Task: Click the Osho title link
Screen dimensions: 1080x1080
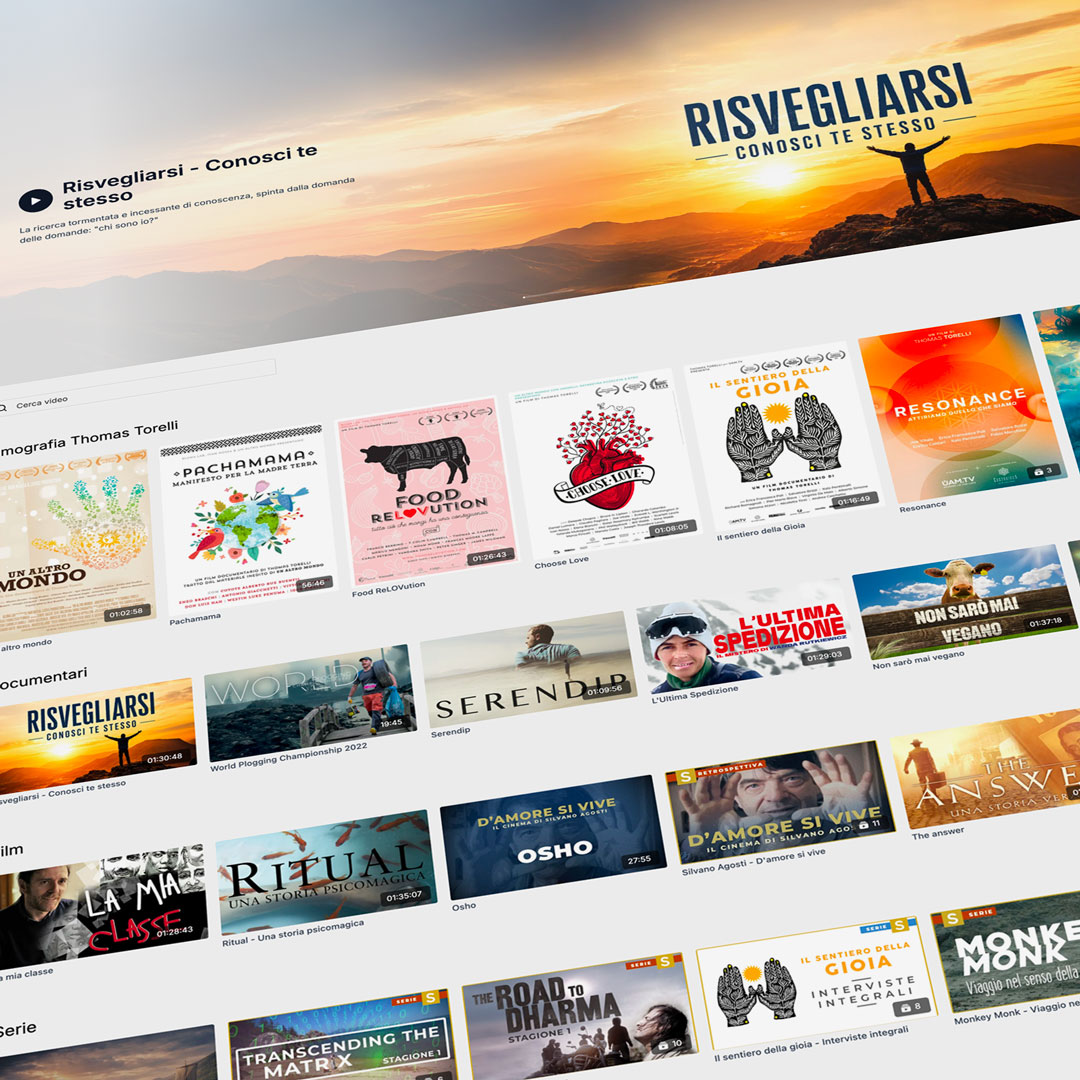Action: tap(464, 906)
